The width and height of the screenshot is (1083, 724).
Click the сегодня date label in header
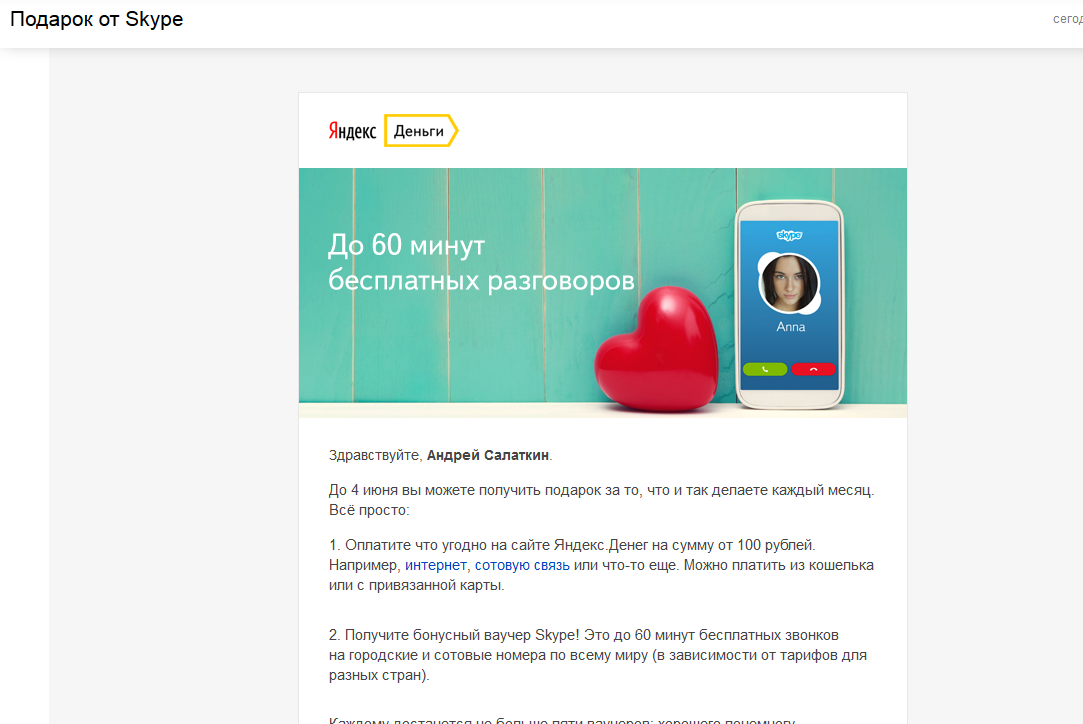point(1067,19)
